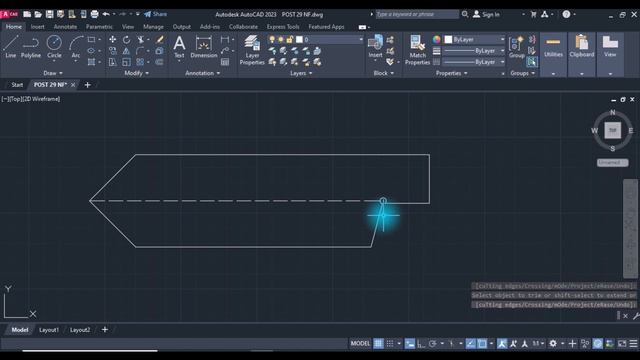Select the Move tool in Modify
Image resolution: width=640 pixels, height=360 pixels.
[112, 40]
